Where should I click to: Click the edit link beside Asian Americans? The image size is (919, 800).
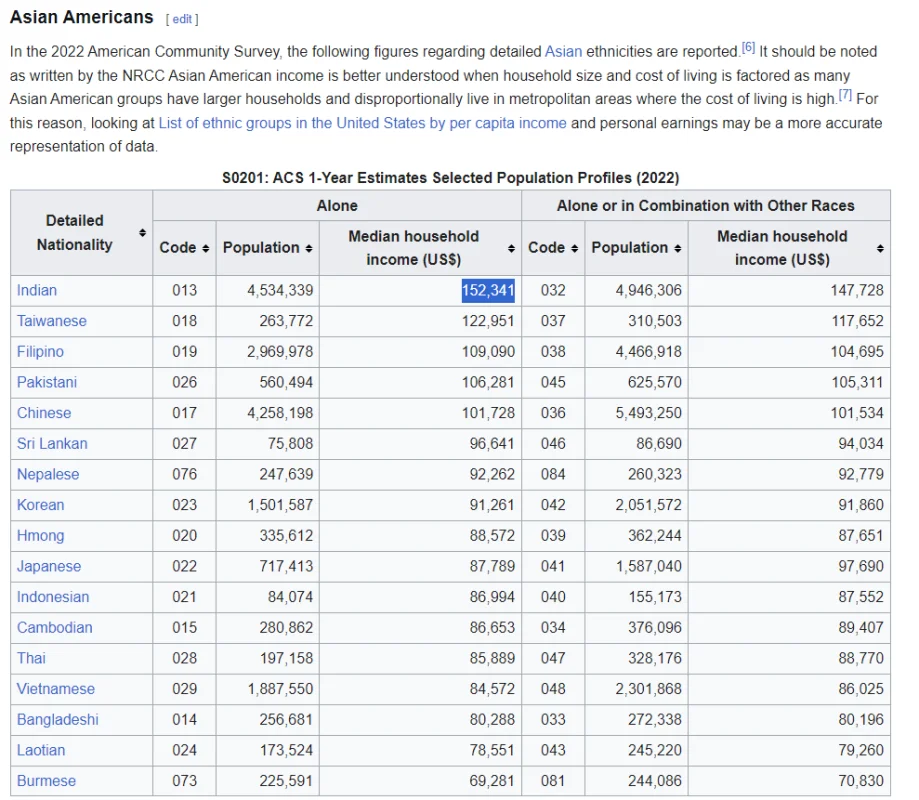click(183, 19)
